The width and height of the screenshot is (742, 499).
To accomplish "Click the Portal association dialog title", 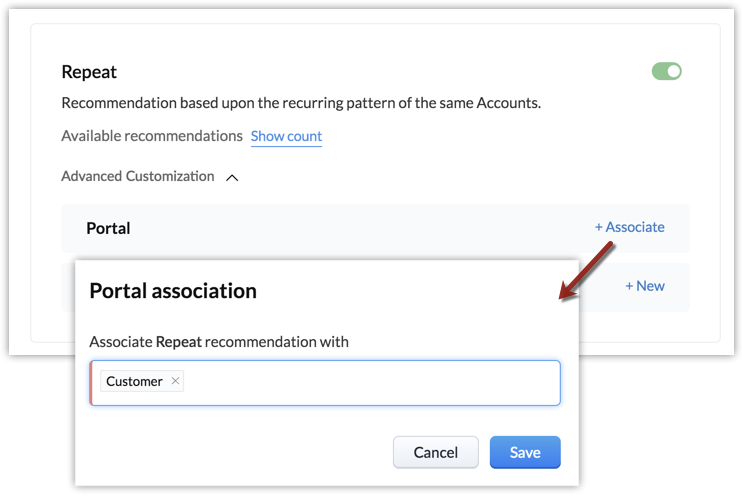I will click(173, 291).
